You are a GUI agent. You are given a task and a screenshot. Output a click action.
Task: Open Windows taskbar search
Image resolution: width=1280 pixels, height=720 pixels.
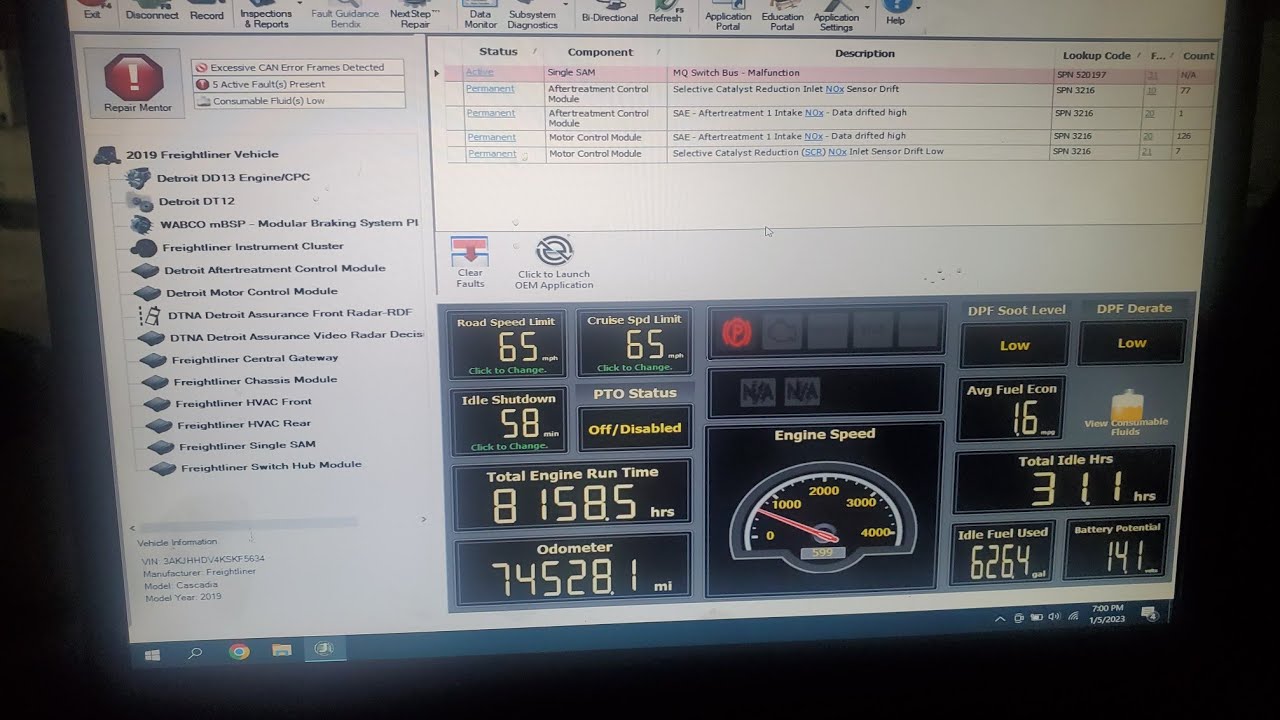(x=195, y=653)
